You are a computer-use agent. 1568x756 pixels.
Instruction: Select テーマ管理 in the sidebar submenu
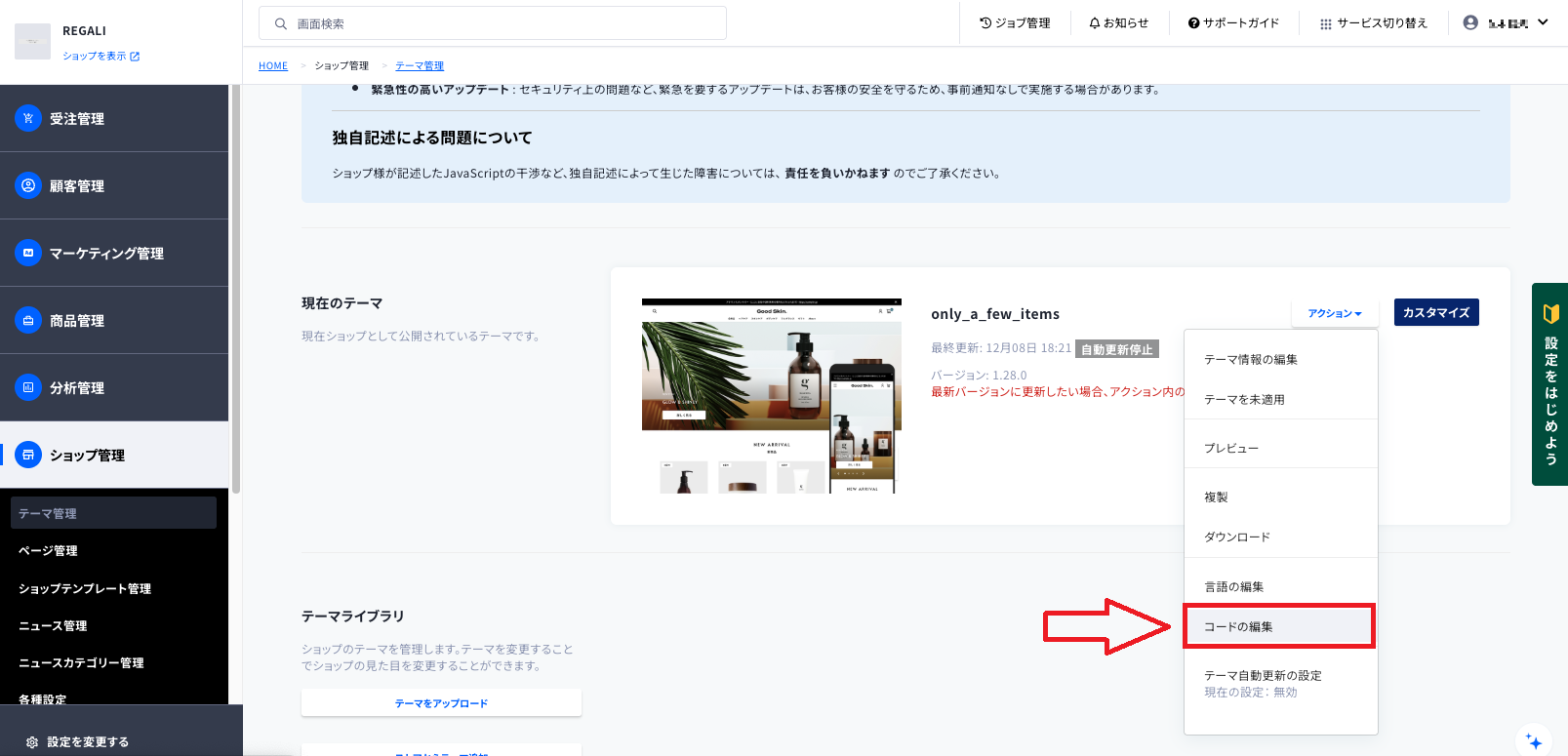tap(113, 513)
